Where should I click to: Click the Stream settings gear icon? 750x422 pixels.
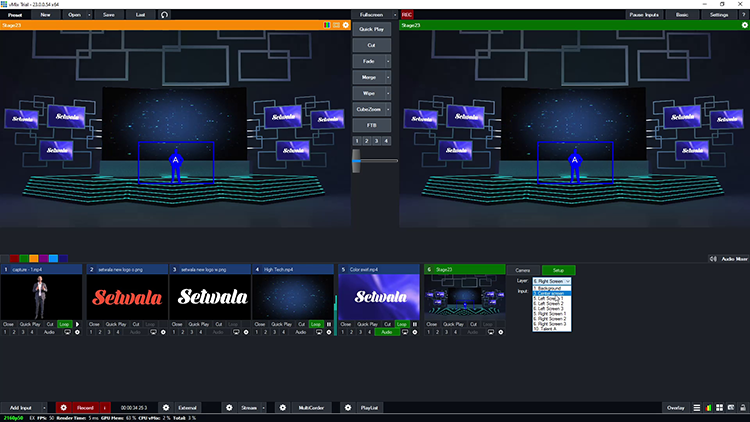[228, 408]
